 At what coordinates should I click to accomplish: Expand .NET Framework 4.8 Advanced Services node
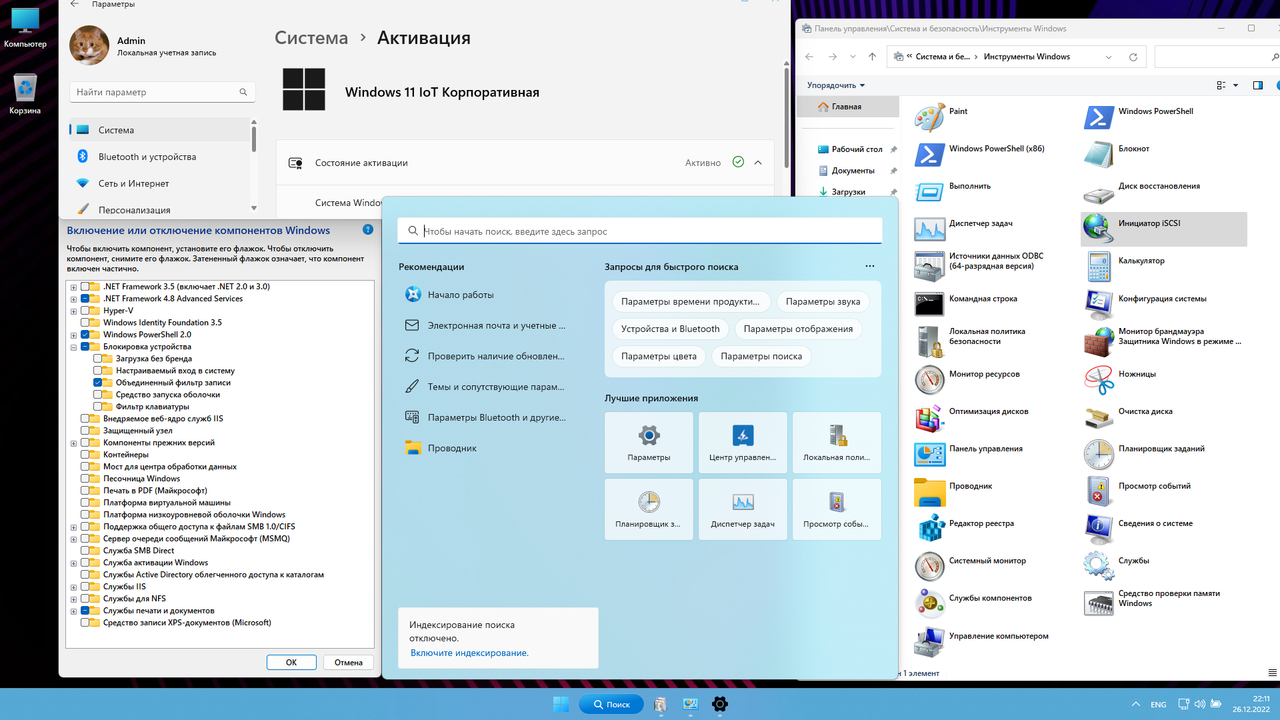(x=74, y=299)
